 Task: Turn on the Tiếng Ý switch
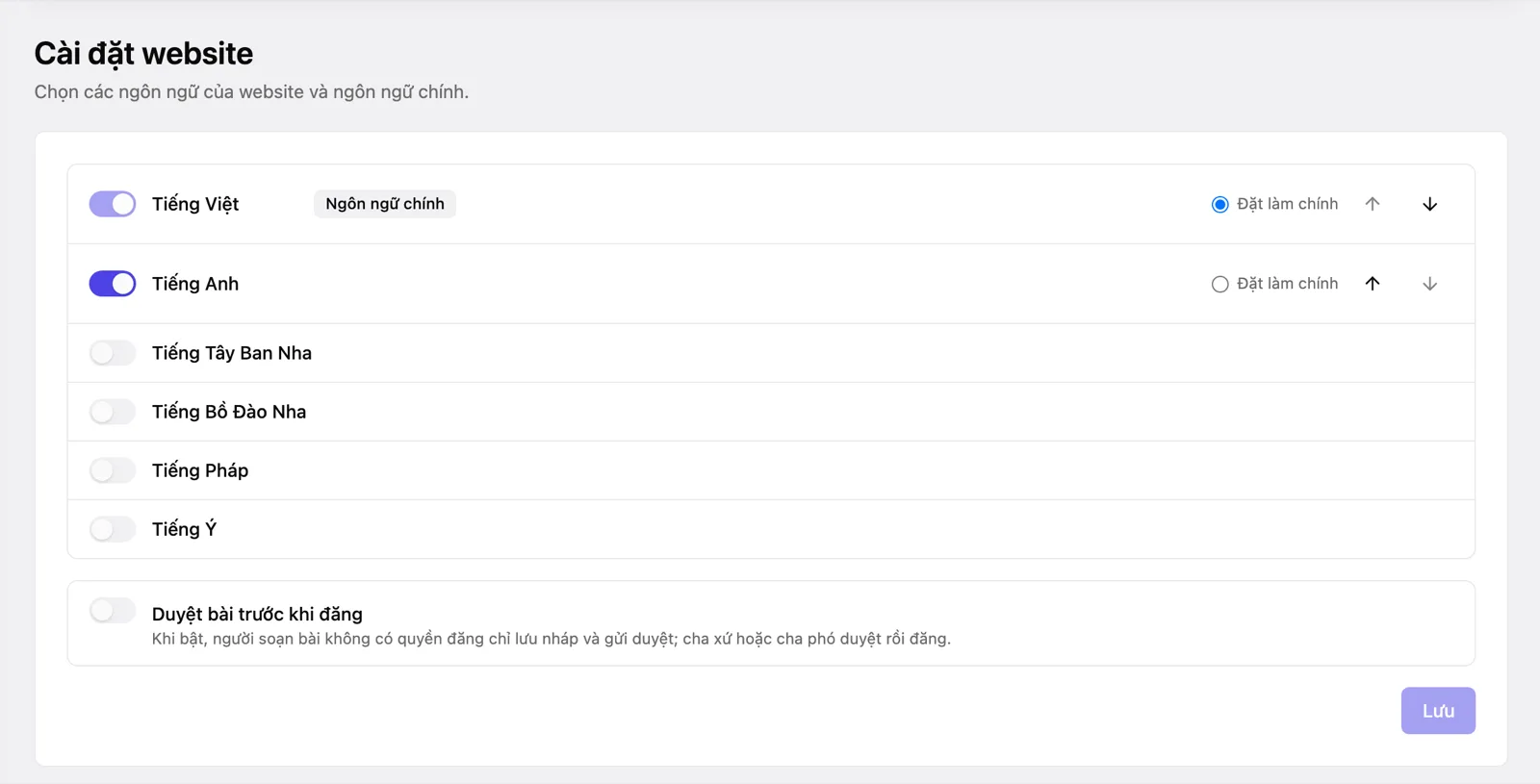coord(113,529)
